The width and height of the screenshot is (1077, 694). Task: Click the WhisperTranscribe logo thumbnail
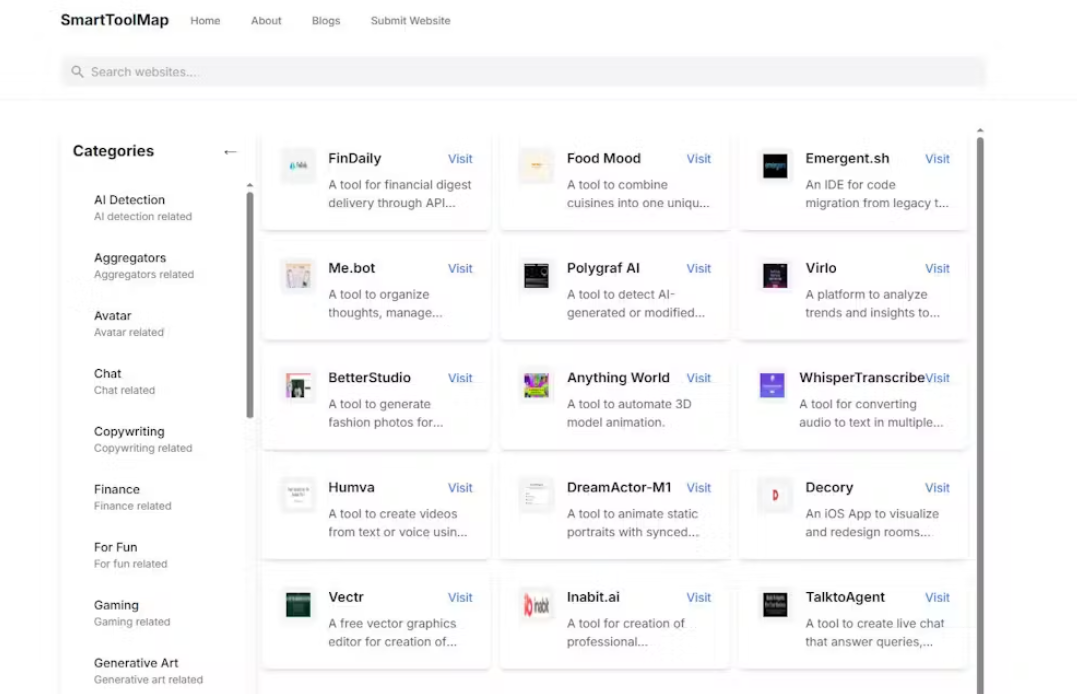tap(772, 385)
